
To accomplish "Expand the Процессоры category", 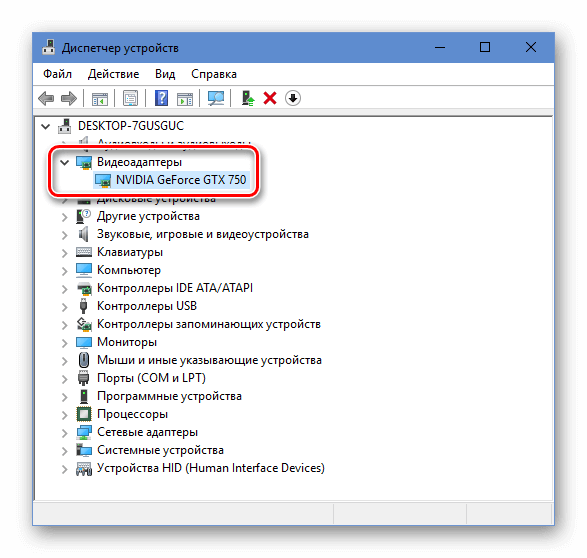I will 65,415.
